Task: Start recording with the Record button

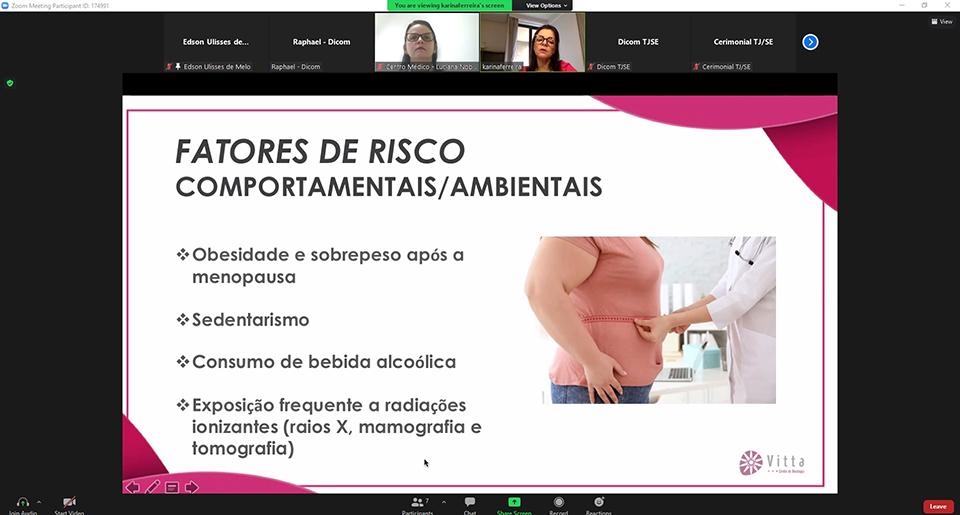Action: pyautogui.click(x=558, y=502)
